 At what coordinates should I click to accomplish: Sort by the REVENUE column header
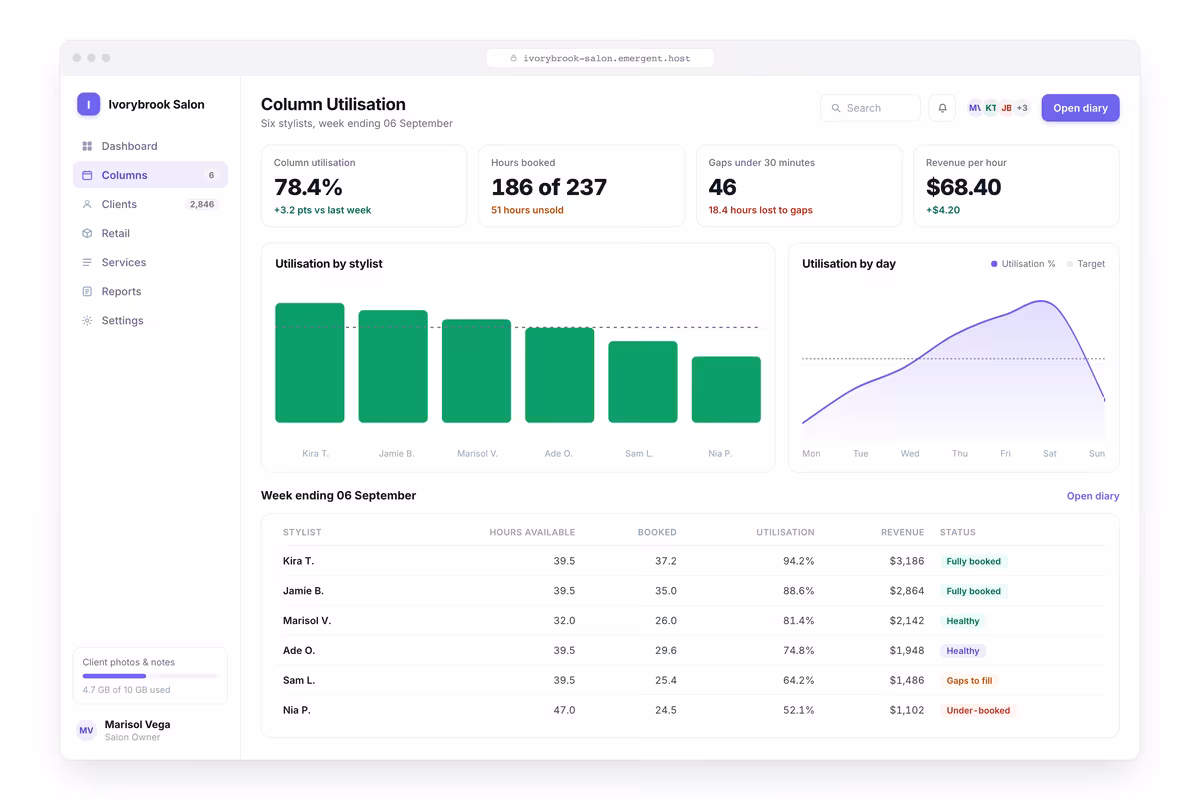point(902,532)
